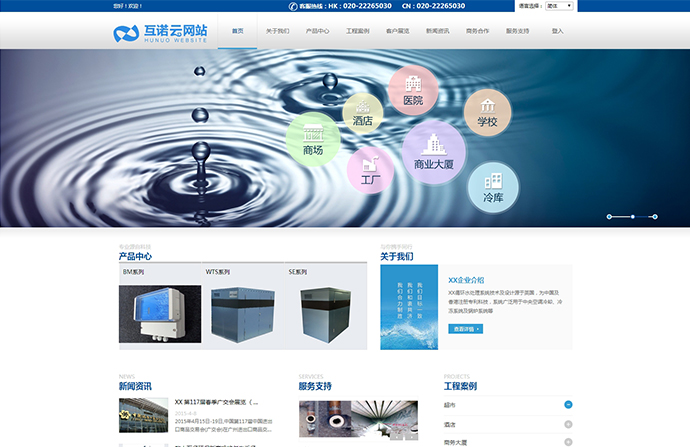
Task: Collapse the 超市 project case item
Action: [568, 405]
